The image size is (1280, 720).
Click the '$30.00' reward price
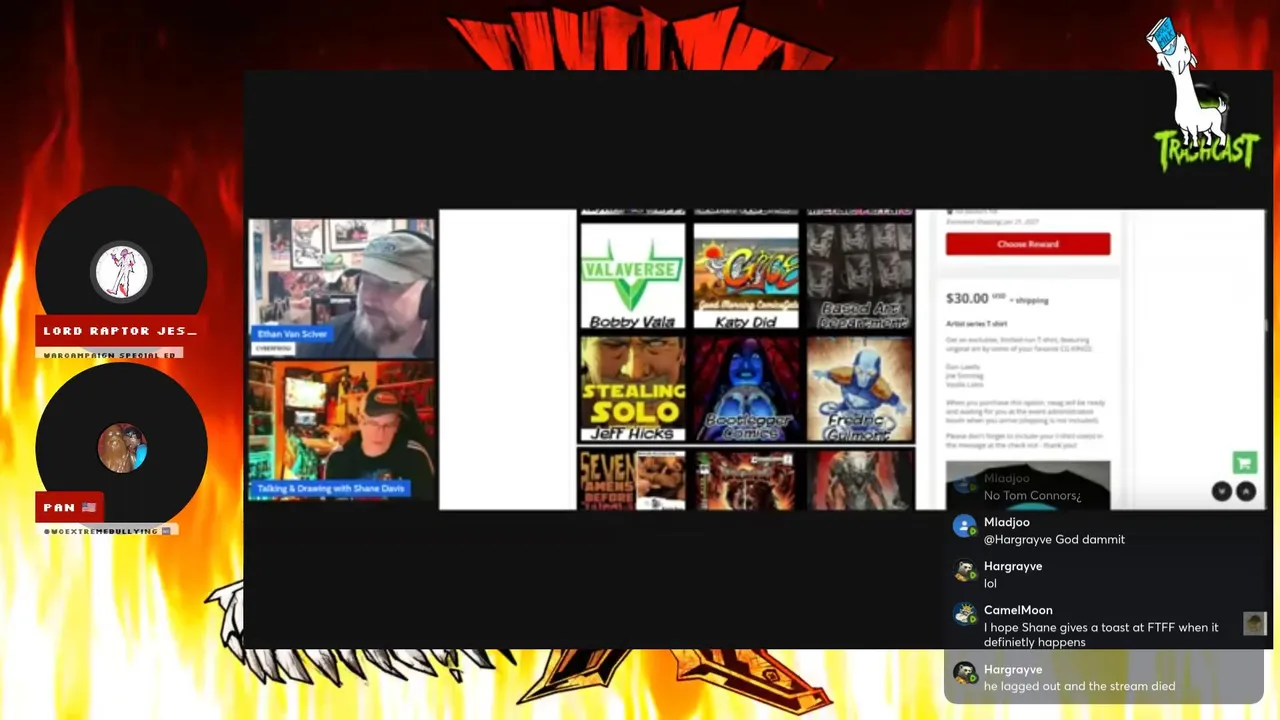pos(968,298)
